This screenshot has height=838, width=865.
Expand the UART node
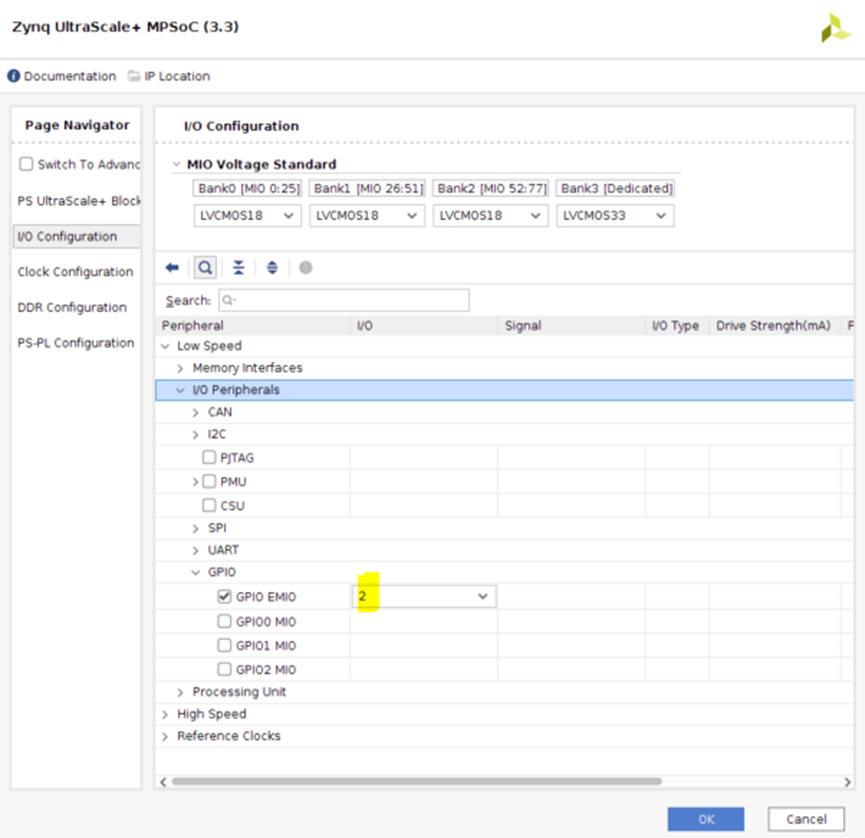(195, 550)
